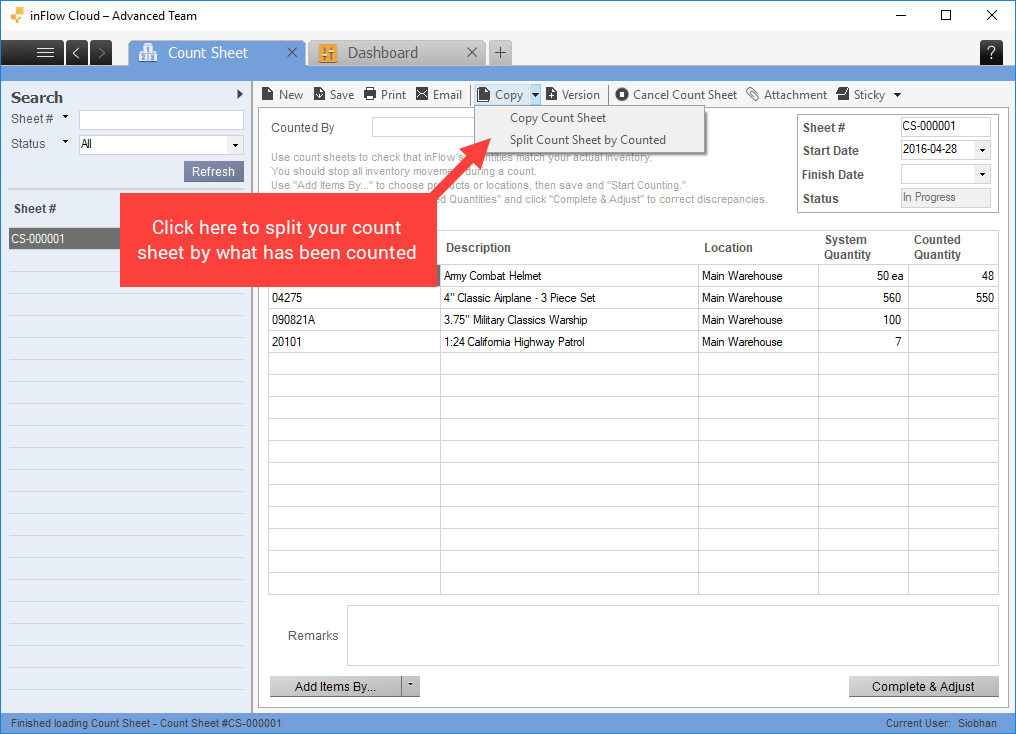Image resolution: width=1016 pixels, height=734 pixels.
Task: Open help with the question mark icon
Action: pyautogui.click(x=991, y=52)
